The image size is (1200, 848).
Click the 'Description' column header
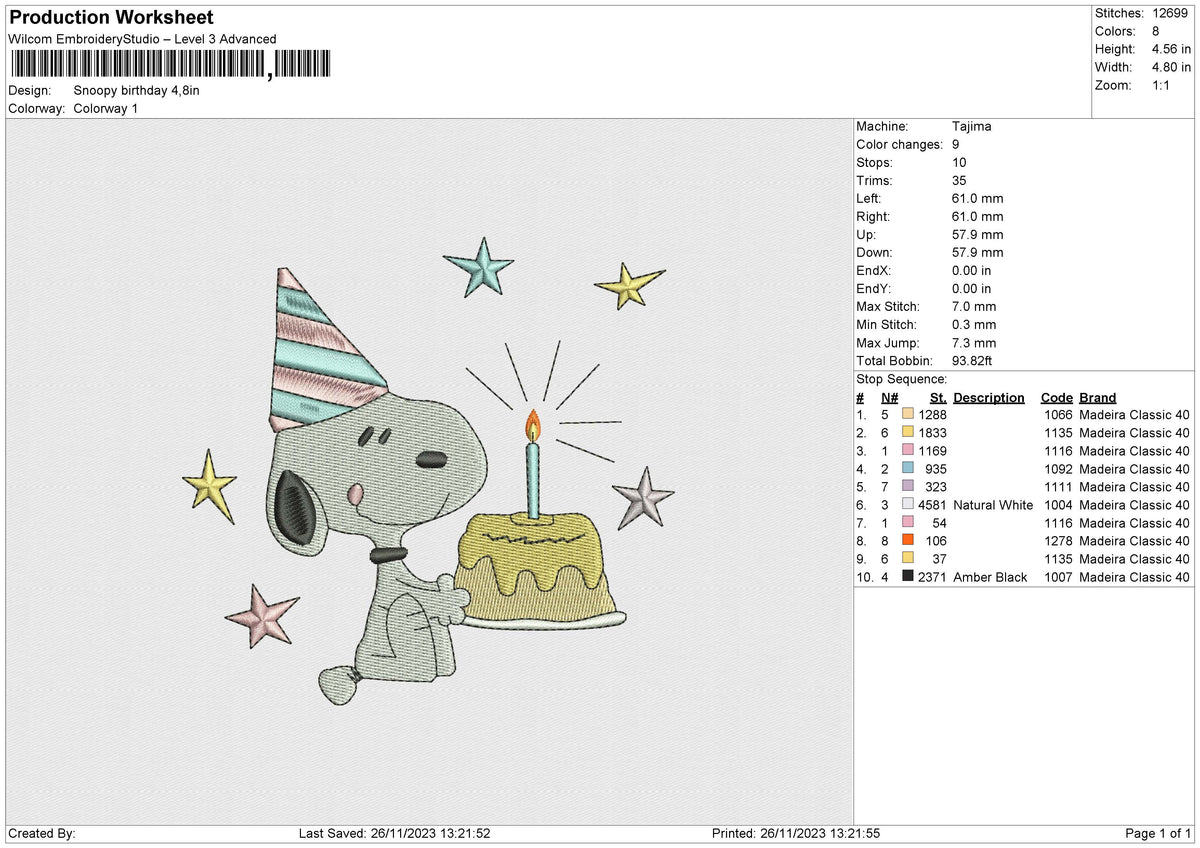point(989,397)
